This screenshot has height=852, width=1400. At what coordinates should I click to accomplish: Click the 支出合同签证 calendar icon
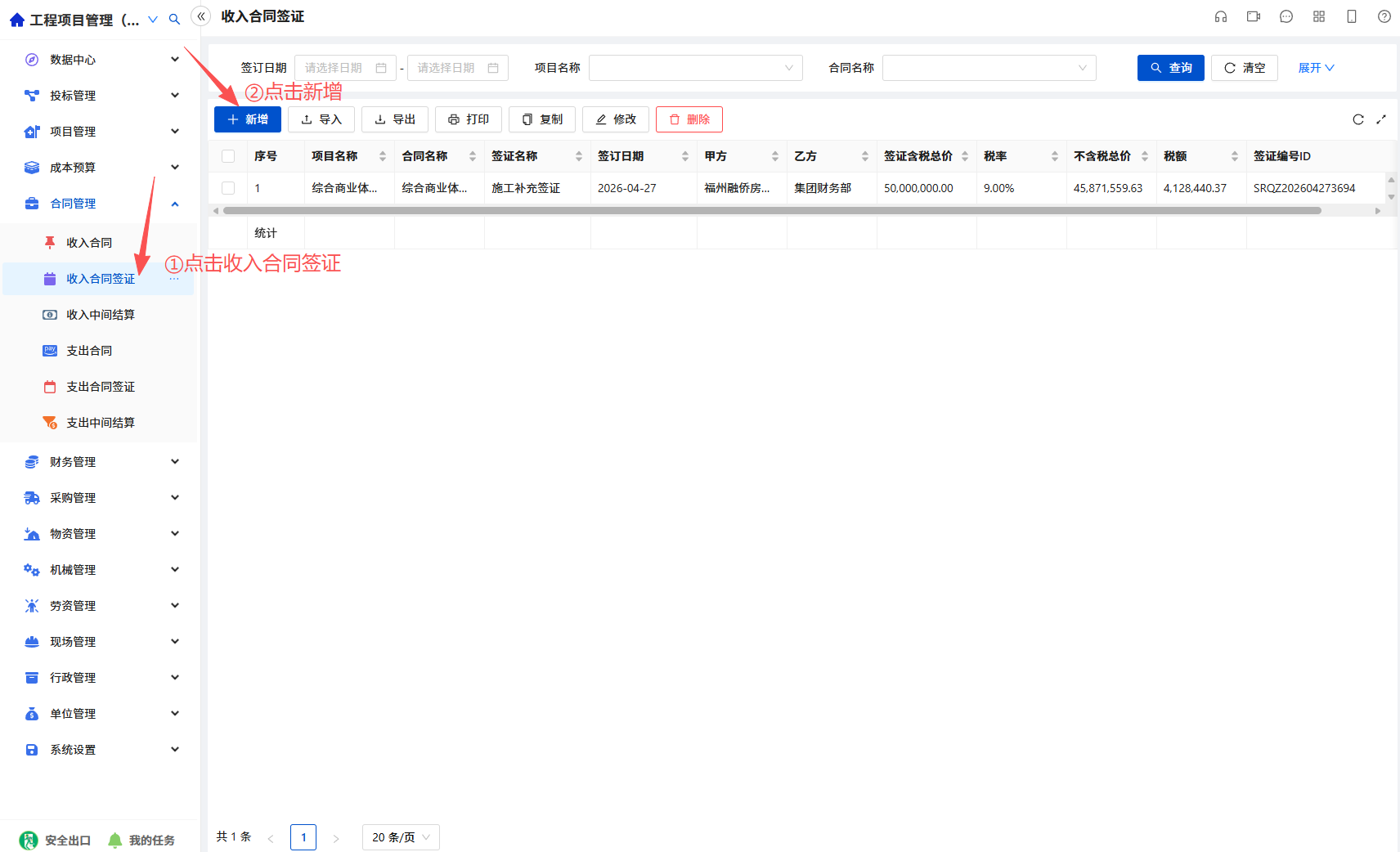[50, 387]
